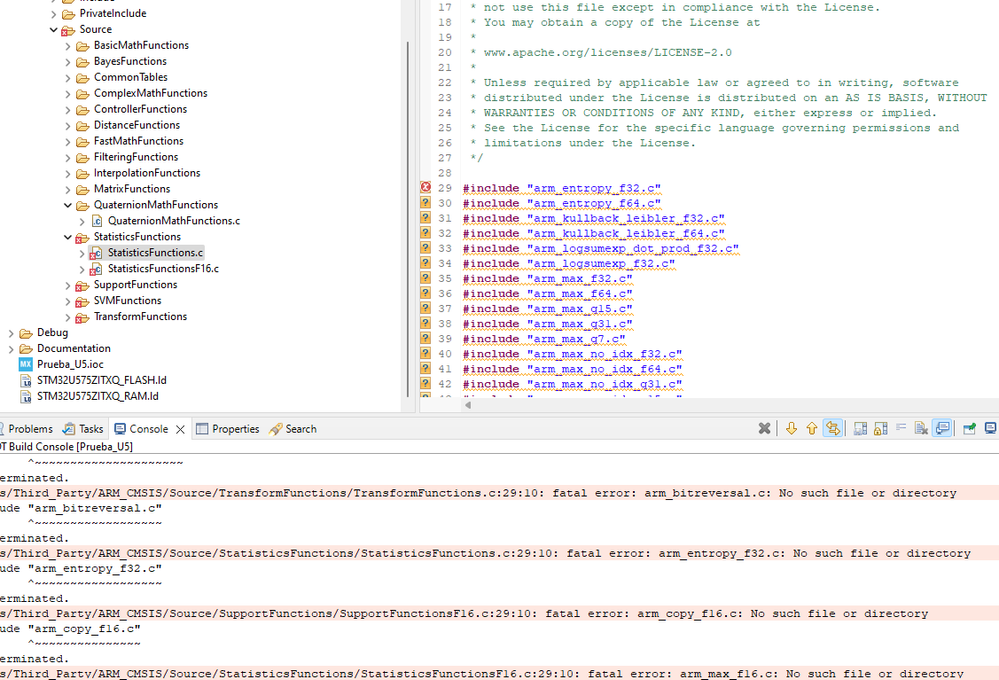The image size is (999, 680).
Task: Expand StatisticsFunctions.c file node
Action: 82,253
